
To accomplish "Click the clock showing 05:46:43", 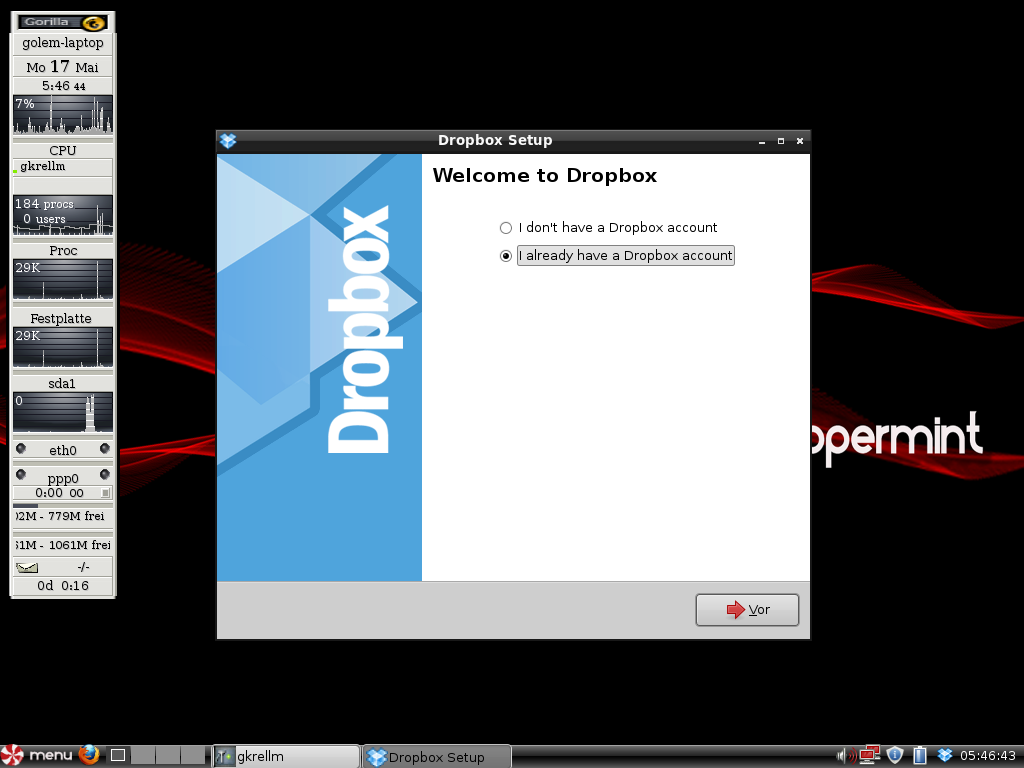I will pyautogui.click(x=989, y=754).
